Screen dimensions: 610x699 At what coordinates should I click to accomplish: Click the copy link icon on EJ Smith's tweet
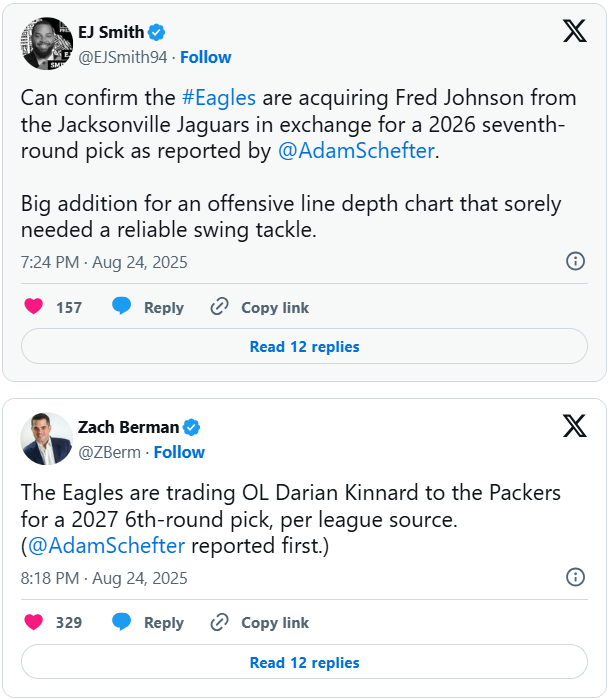coord(220,307)
